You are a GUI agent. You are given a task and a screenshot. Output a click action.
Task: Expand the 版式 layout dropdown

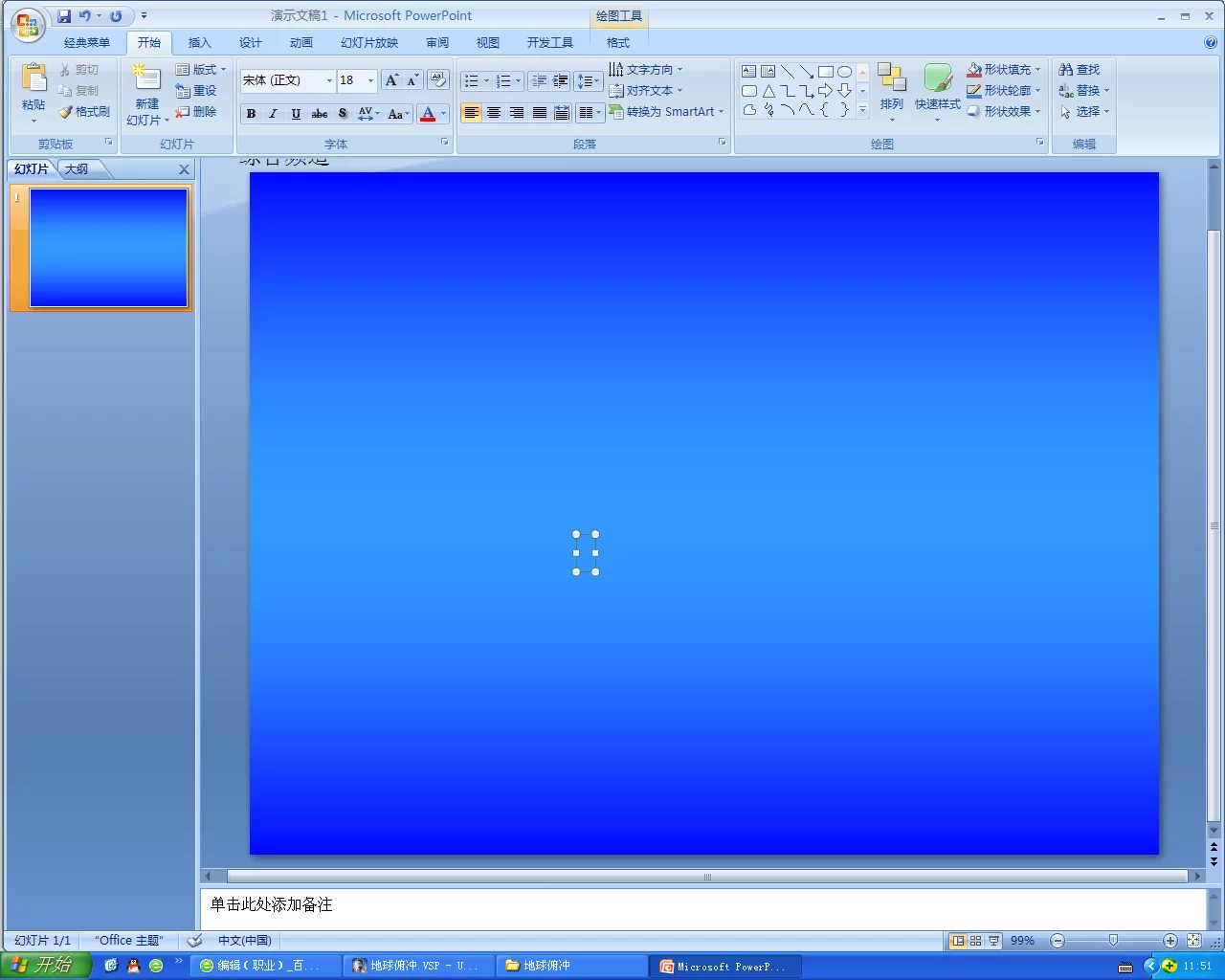click(x=224, y=70)
